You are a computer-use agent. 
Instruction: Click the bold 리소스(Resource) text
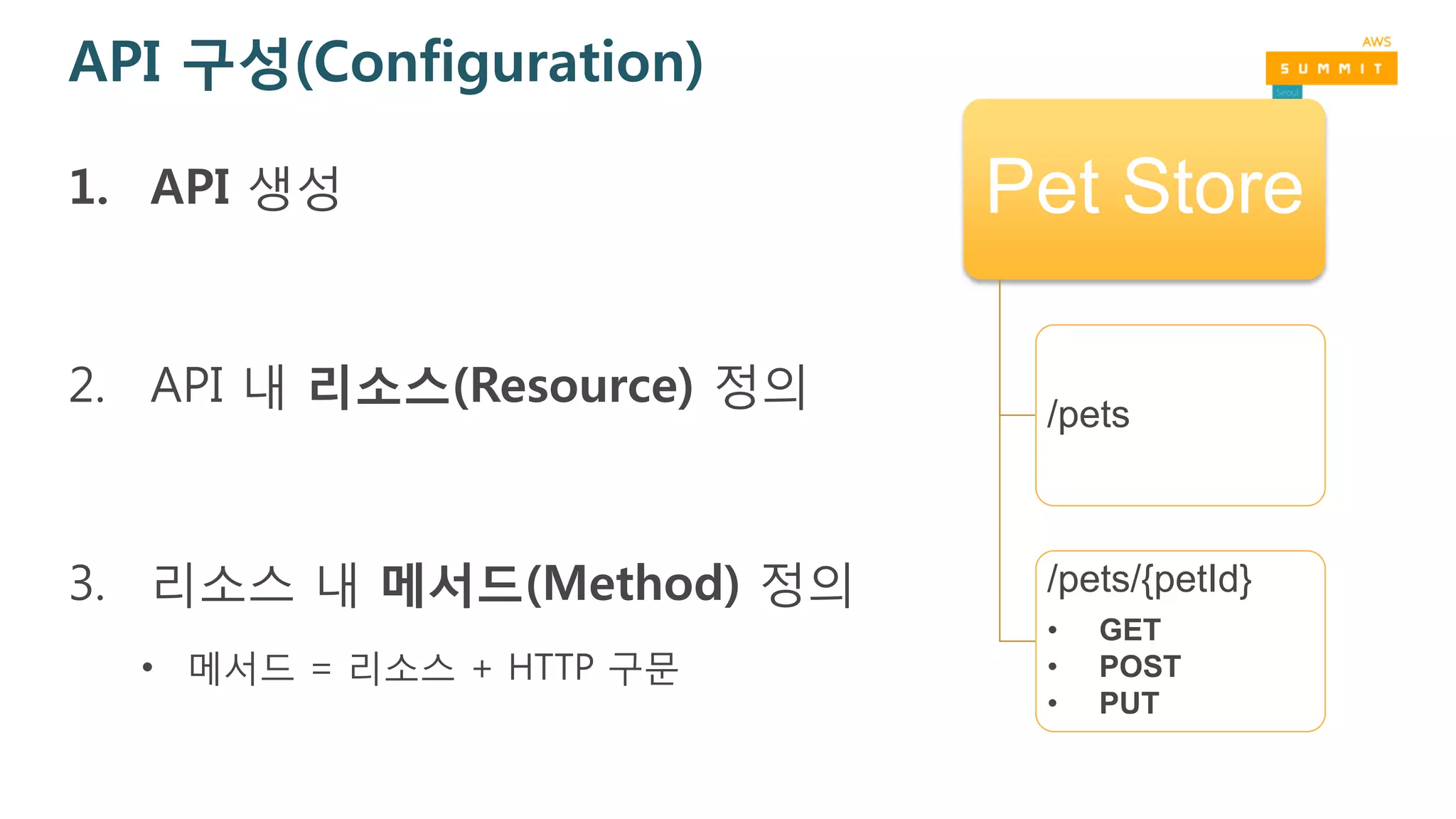(500, 386)
